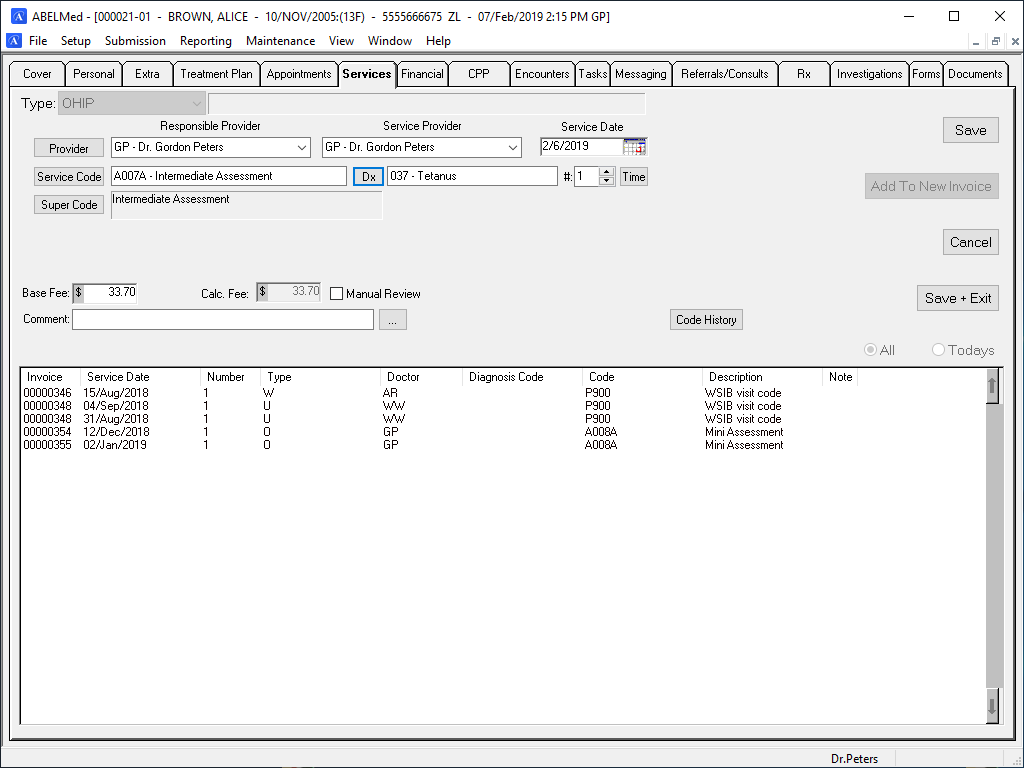Open the Investigations tab
Screen dimensions: 1024x768
pos(869,73)
